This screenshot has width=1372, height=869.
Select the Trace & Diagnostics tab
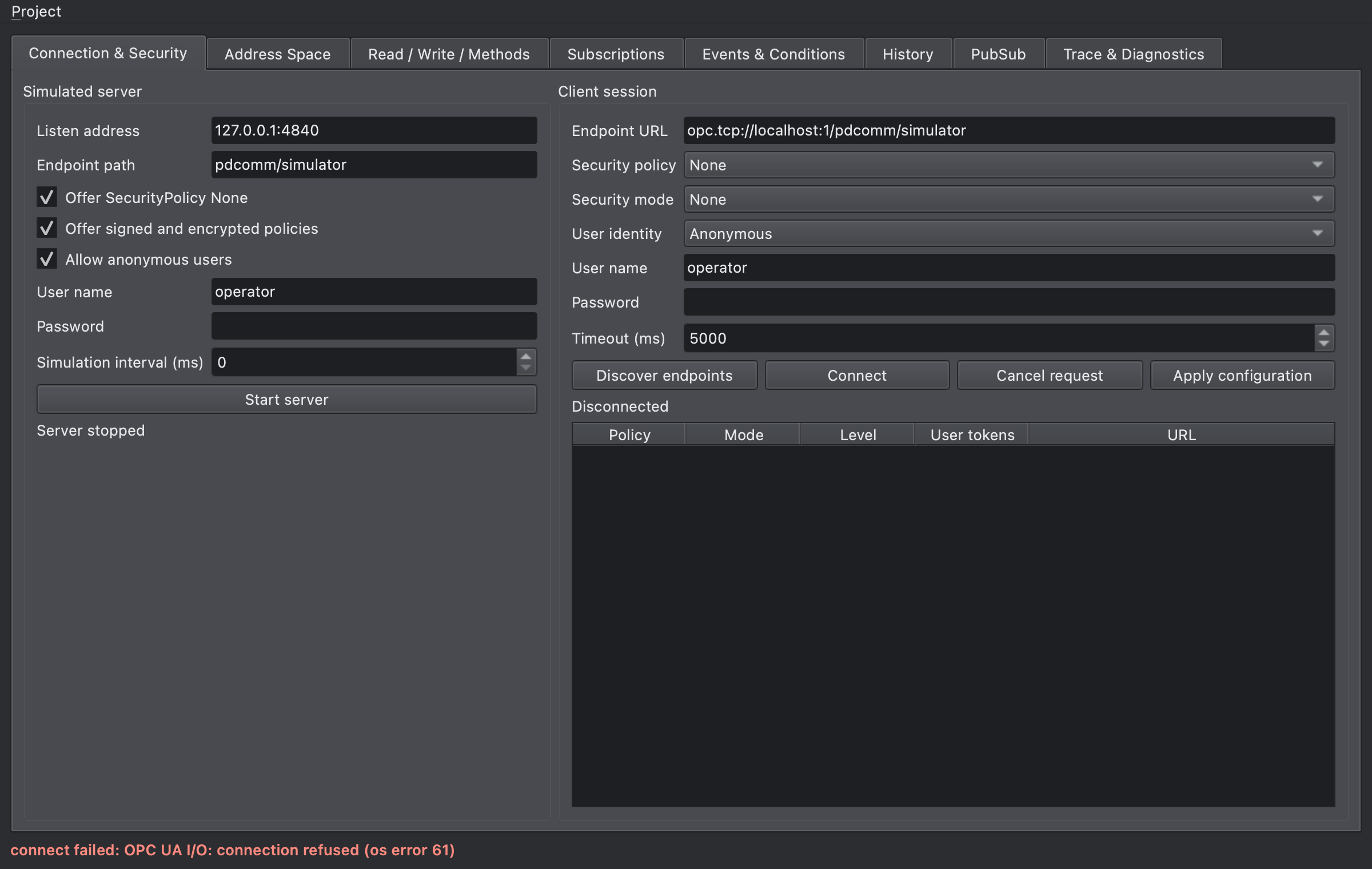[x=1133, y=54]
